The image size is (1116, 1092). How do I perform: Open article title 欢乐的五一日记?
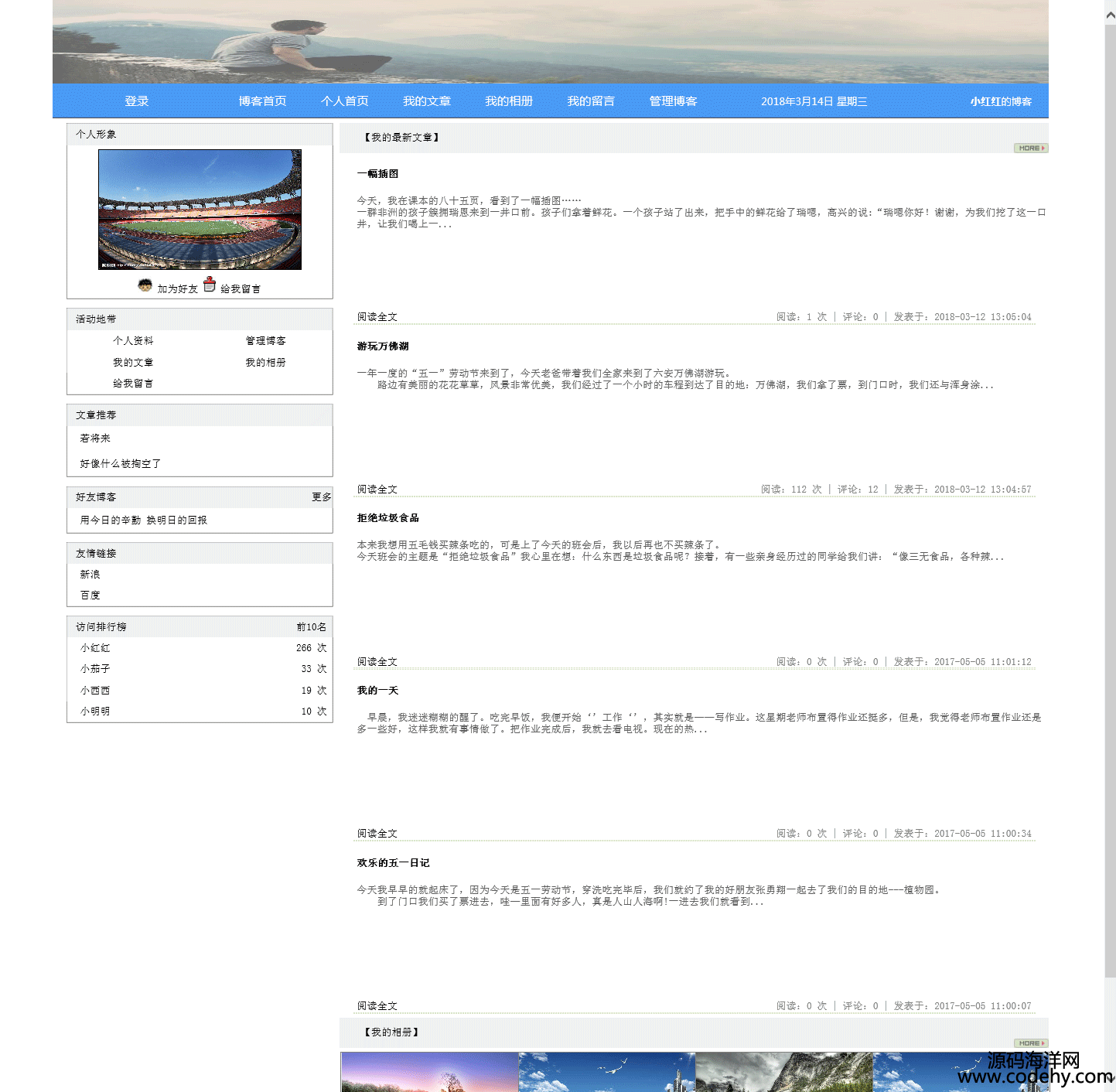pyautogui.click(x=393, y=863)
